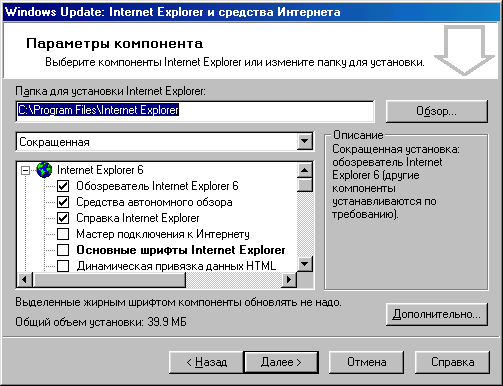Go back with the Назад button
This screenshot has width=503, height=386.
point(207,362)
